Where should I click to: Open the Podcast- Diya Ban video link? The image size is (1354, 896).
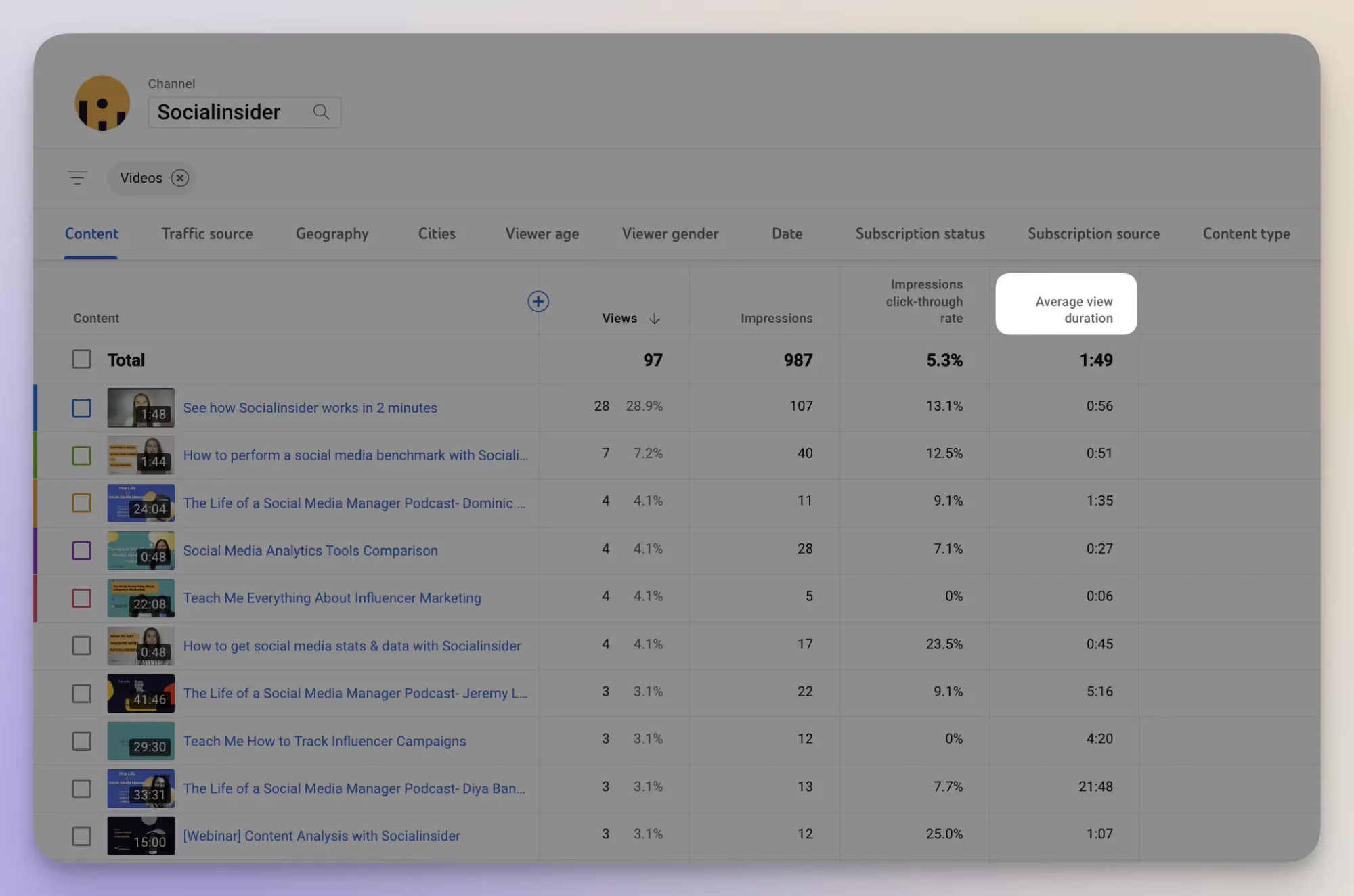[354, 788]
